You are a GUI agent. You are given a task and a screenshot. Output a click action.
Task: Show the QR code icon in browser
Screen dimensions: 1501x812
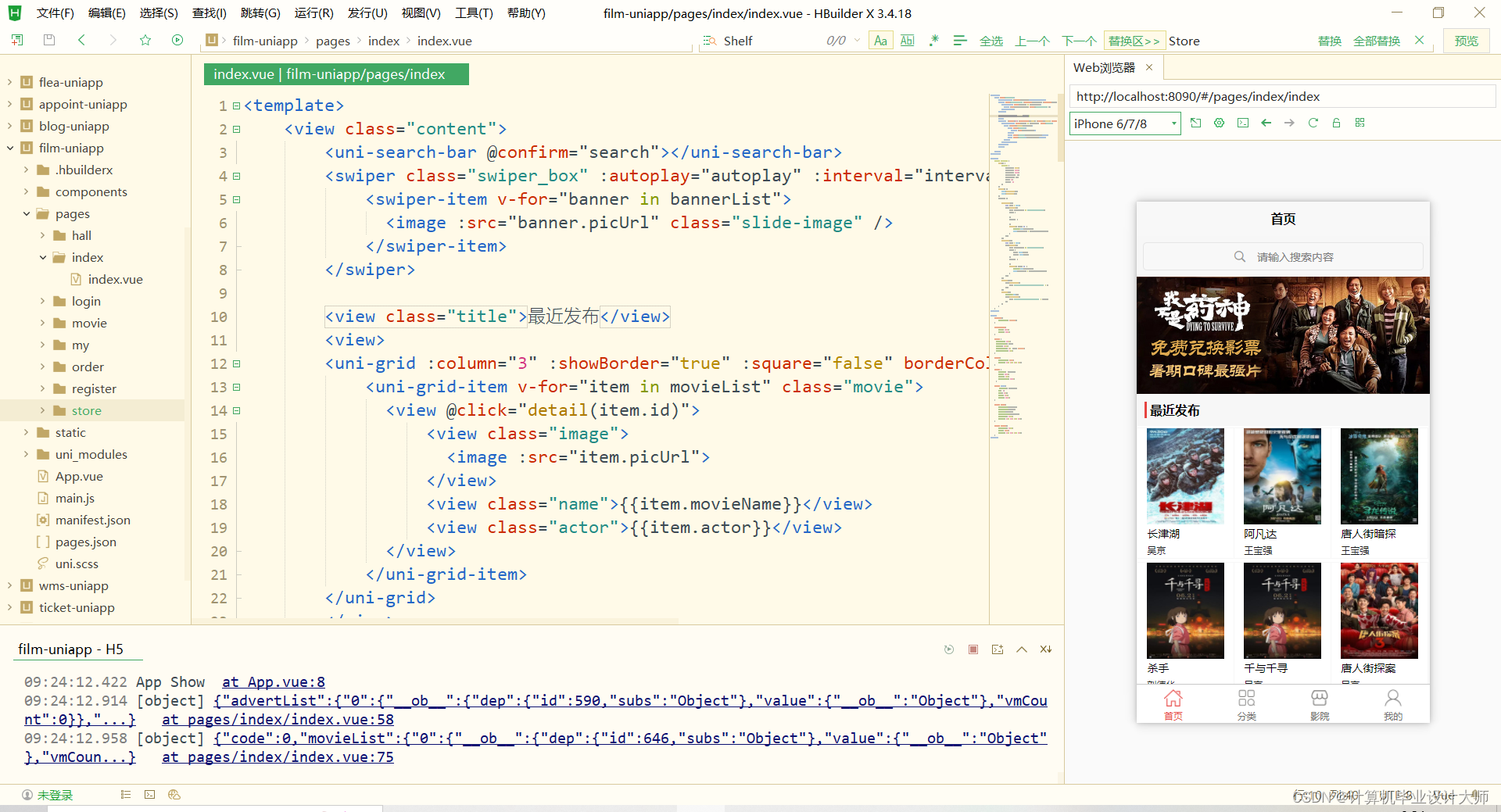pos(1359,123)
